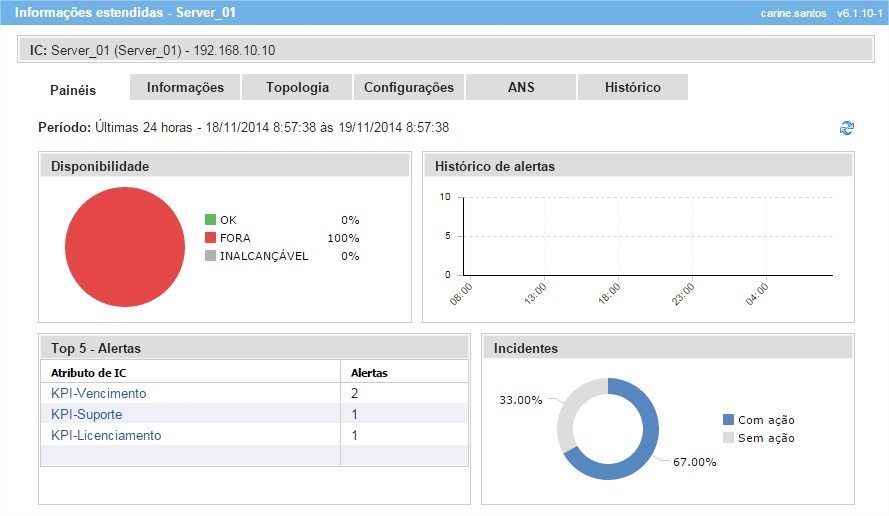889x516 pixels.
Task: Click the blue segment of Incidentes donut
Action: point(640,455)
